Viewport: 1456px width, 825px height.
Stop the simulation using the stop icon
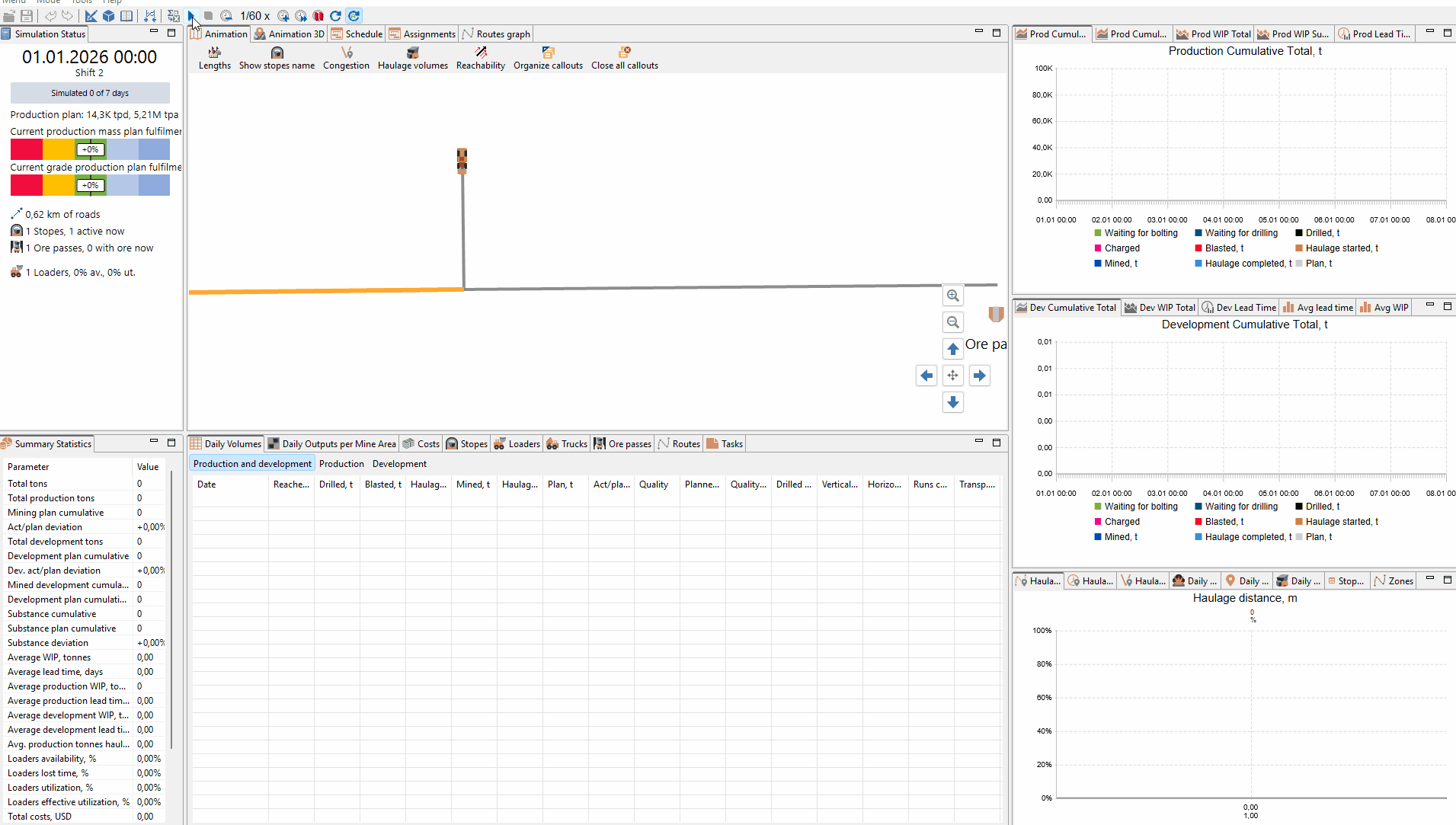pos(209,15)
